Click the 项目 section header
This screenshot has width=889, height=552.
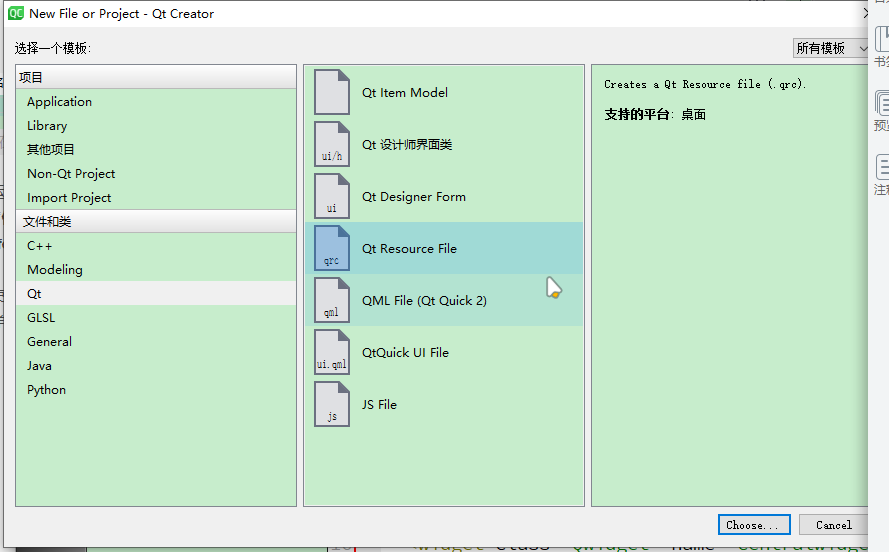[156, 77]
